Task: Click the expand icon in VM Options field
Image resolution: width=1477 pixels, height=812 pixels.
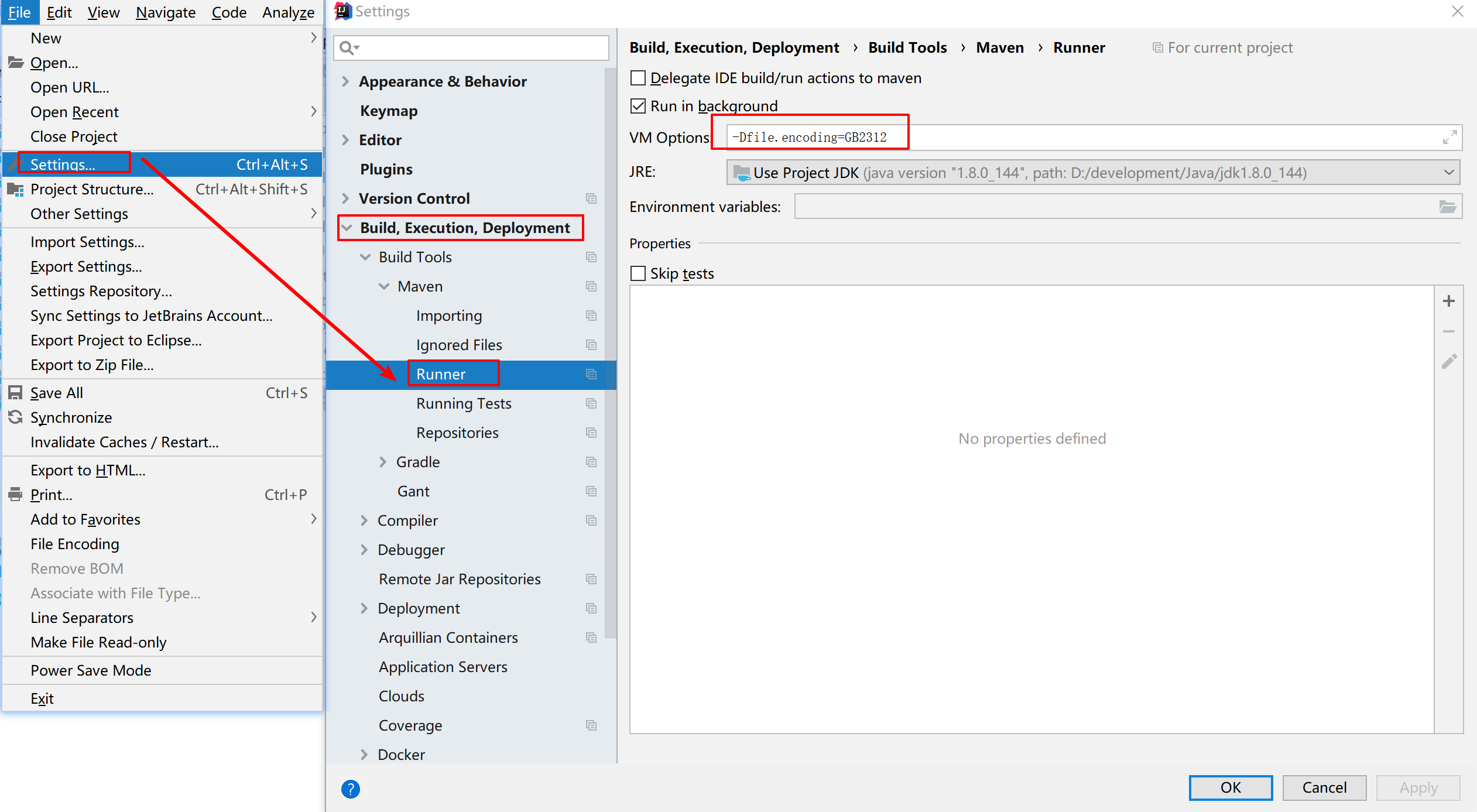Action: pyautogui.click(x=1449, y=138)
